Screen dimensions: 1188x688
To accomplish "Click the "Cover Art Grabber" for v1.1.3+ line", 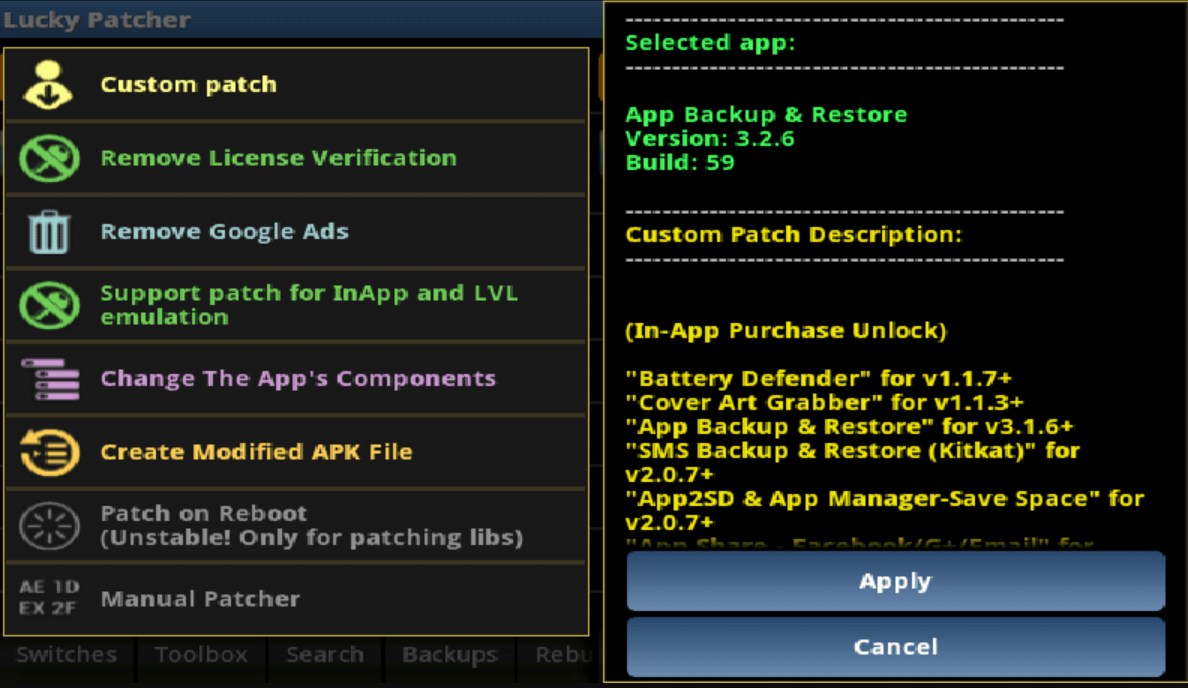I will 824,402.
